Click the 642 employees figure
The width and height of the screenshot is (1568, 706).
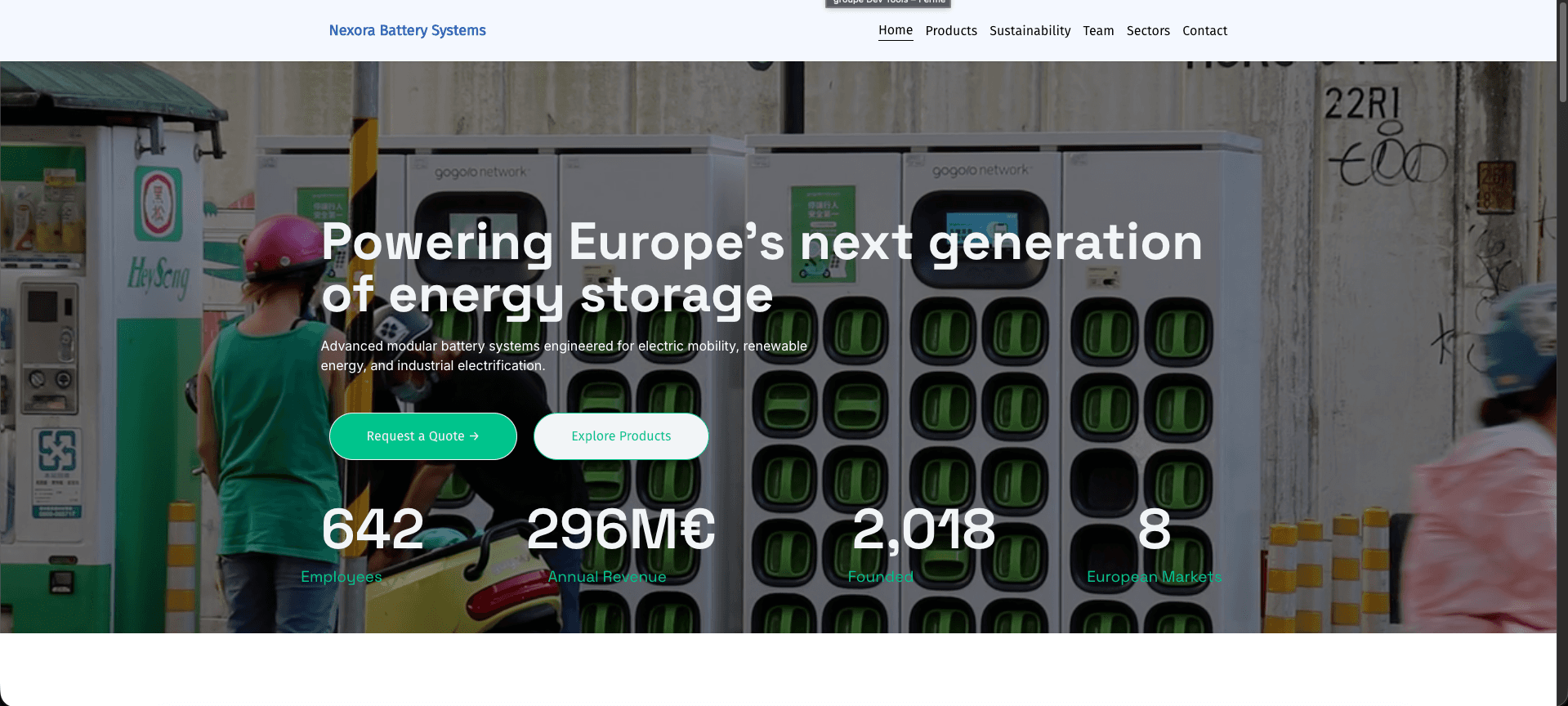click(373, 529)
